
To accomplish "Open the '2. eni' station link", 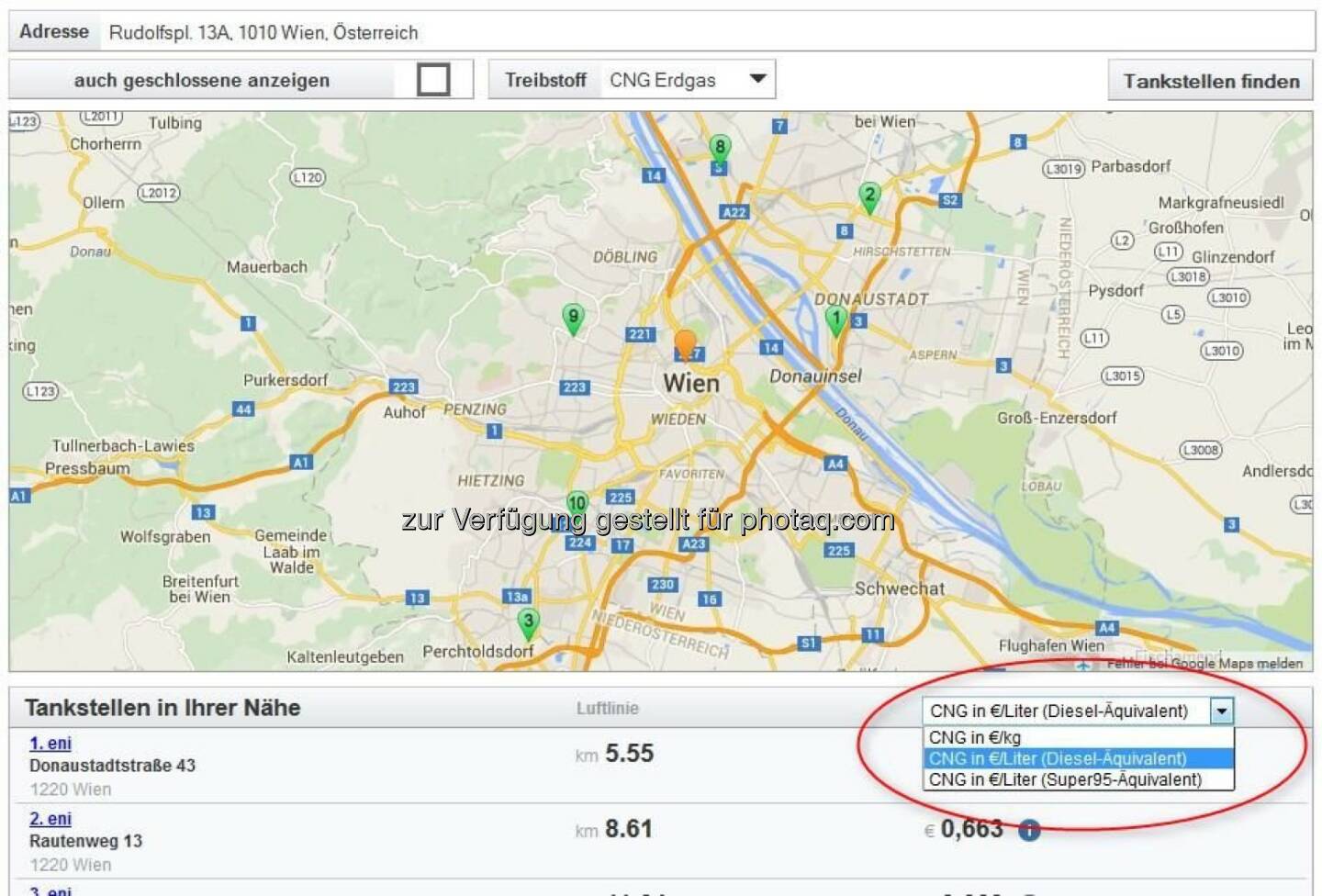I will point(50,819).
